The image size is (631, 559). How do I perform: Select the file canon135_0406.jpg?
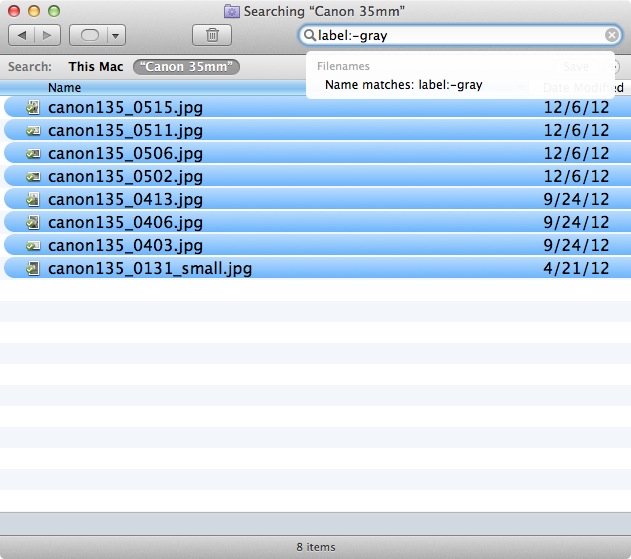tap(125, 222)
